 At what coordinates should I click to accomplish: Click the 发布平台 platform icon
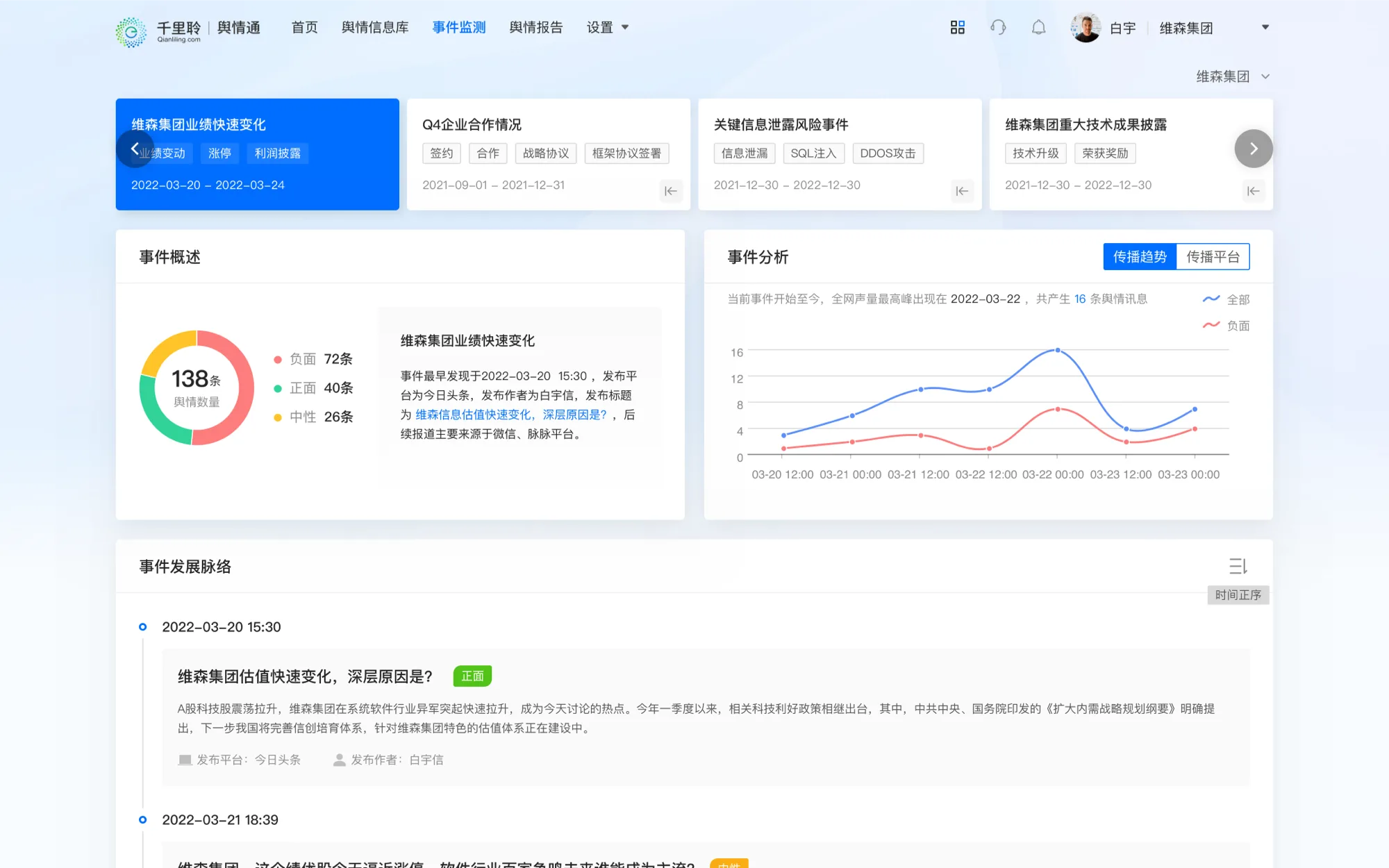185,760
